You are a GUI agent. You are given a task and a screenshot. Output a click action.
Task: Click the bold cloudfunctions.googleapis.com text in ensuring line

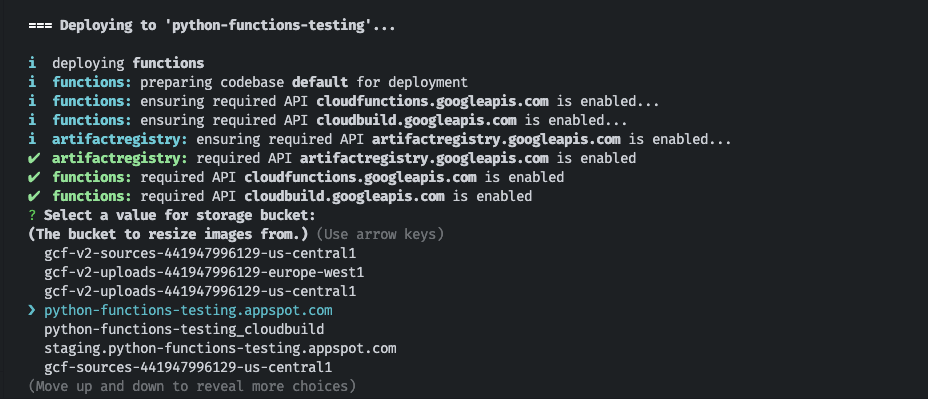[432, 101]
